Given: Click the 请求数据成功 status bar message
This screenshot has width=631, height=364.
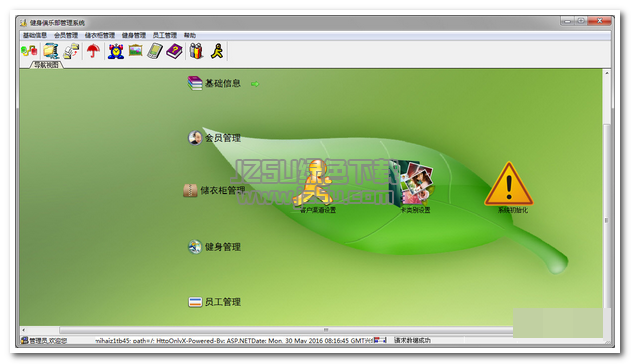Looking at the screenshot, I should click(x=412, y=340).
